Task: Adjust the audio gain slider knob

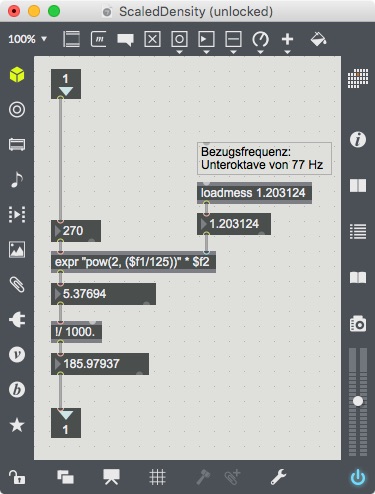Action: click(358, 401)
